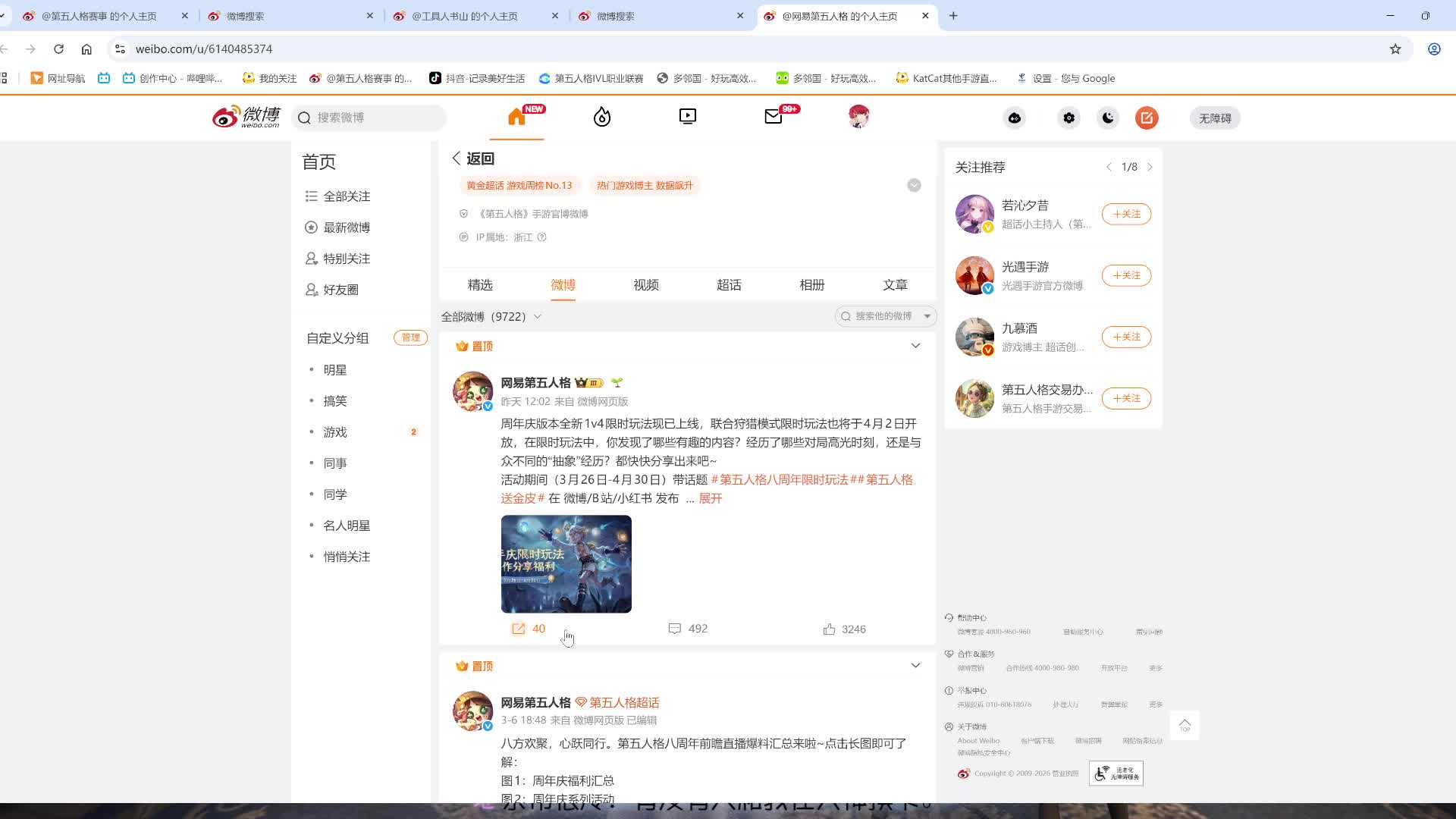Follow 光遇手游 with the 关注 button
Screen dimensions: 1456x819
pyautogui.click(x=1126, y=275)
